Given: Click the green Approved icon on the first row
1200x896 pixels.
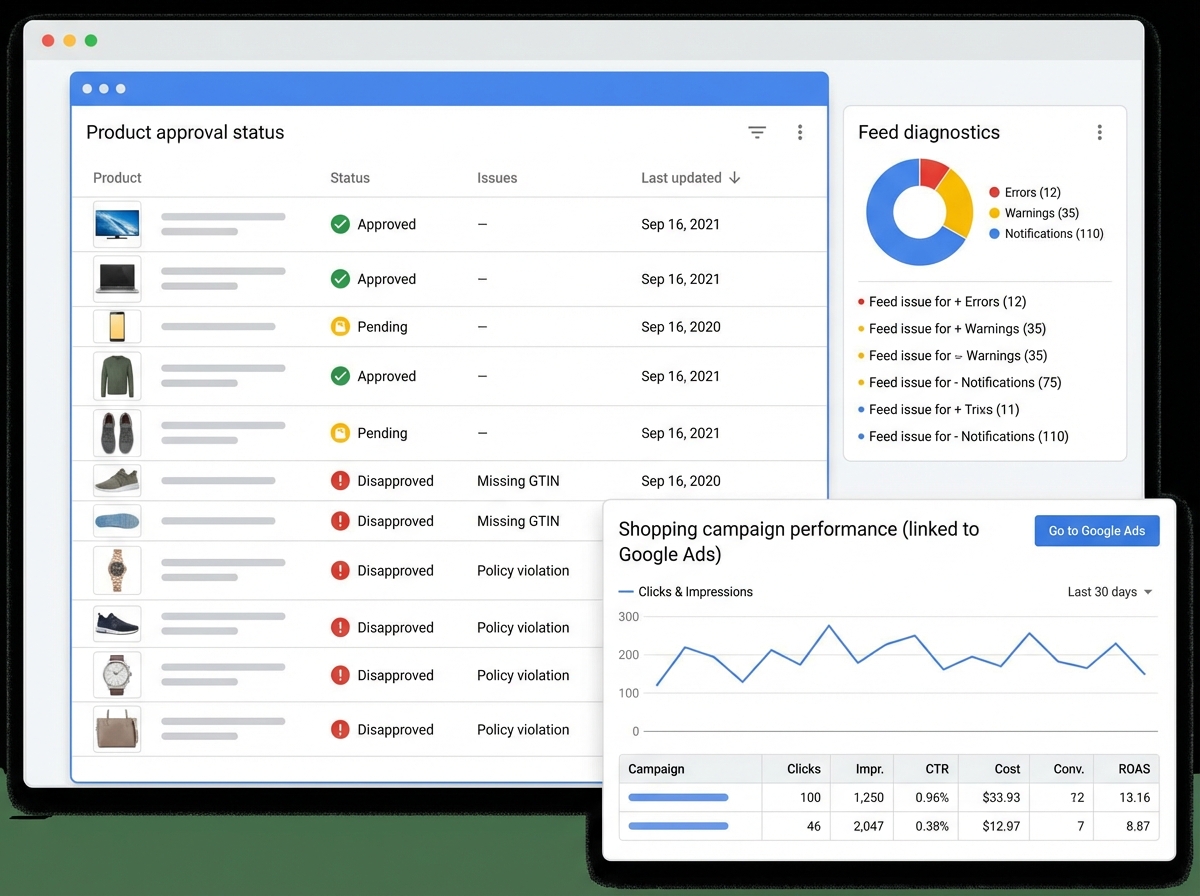Looking at the screenshot, I should [340, 224].
